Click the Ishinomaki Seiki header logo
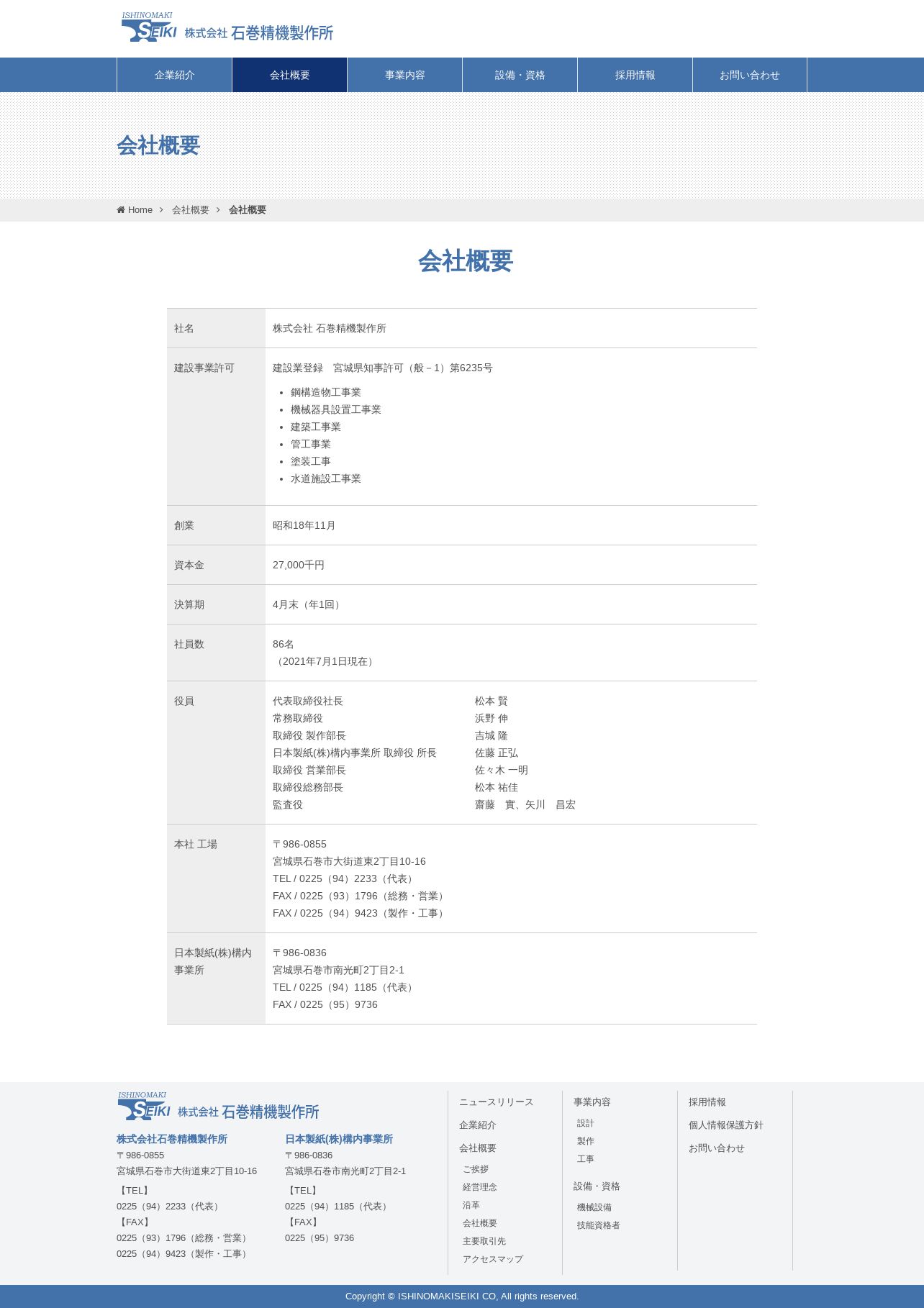 click(227, 27)
